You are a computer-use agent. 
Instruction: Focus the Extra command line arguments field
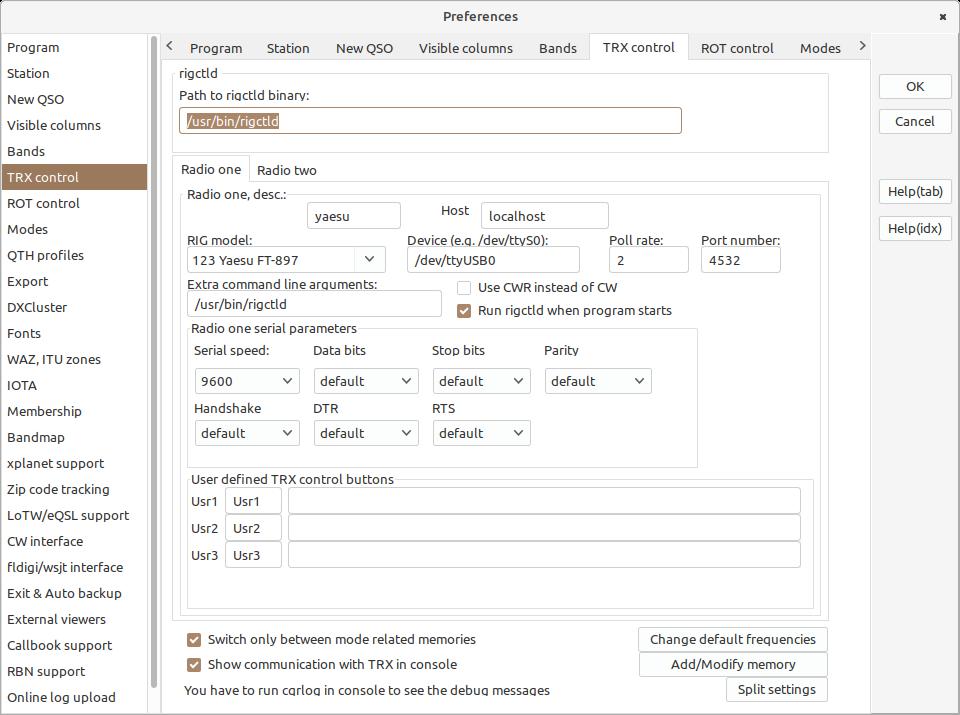pos(314,304)
